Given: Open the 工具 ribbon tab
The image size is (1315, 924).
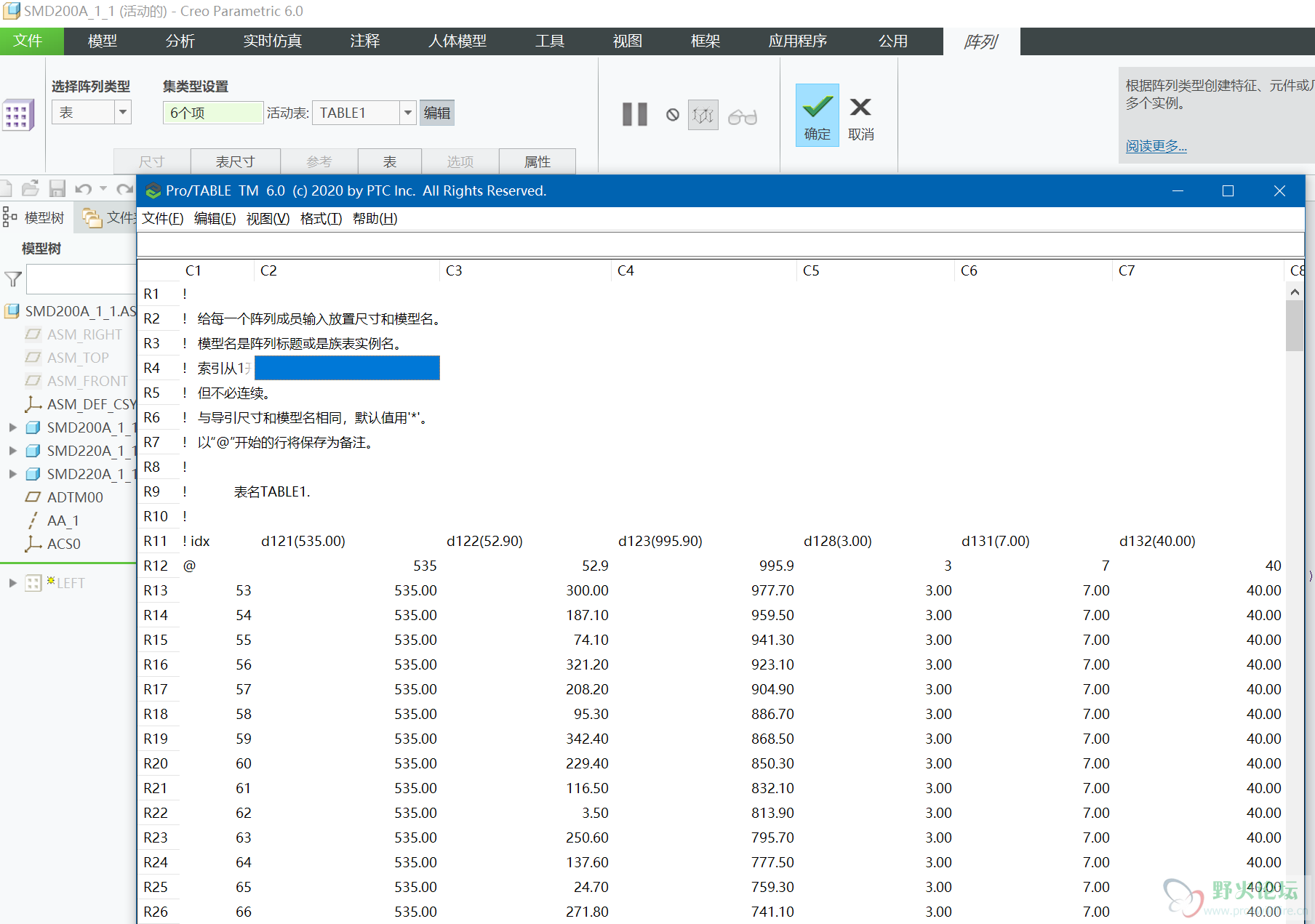Looking at the screenshot, I should [x=549, y=41].
